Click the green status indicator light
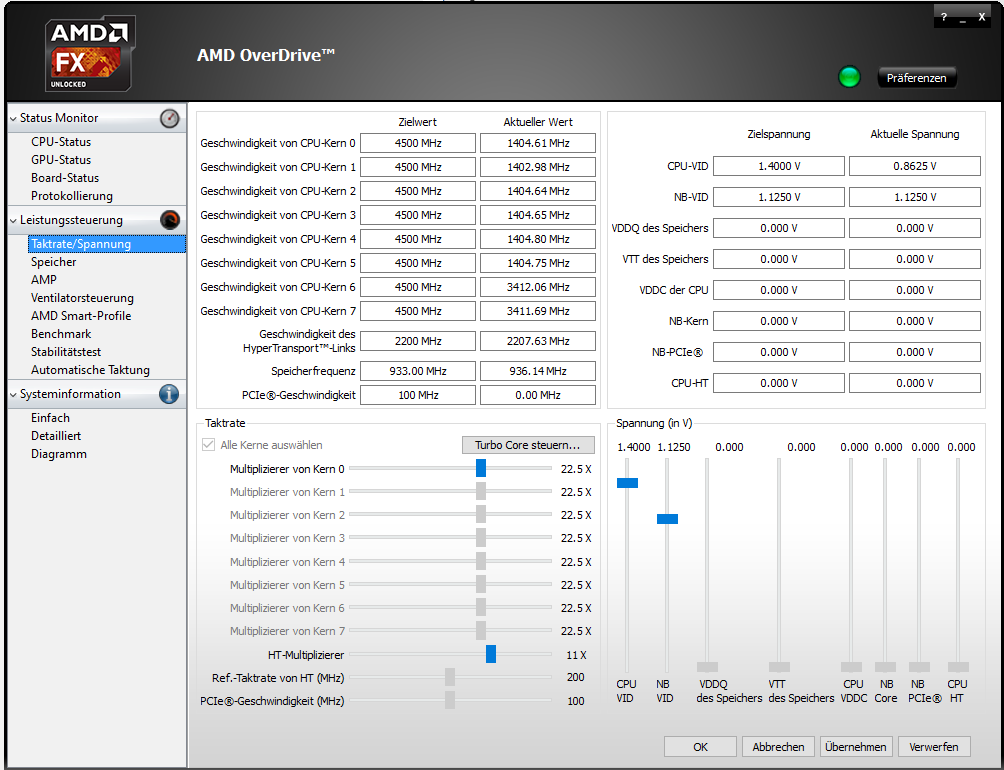The height and width of the screenshot is (770, 1004). [849, 77]
